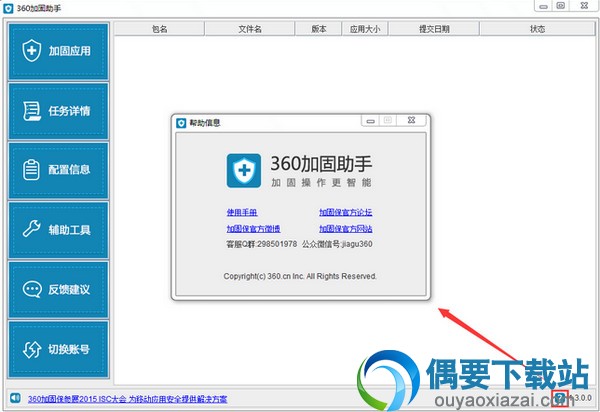Sort by the 文件名 column header
The image size is (600, 412).
(250, 29)
